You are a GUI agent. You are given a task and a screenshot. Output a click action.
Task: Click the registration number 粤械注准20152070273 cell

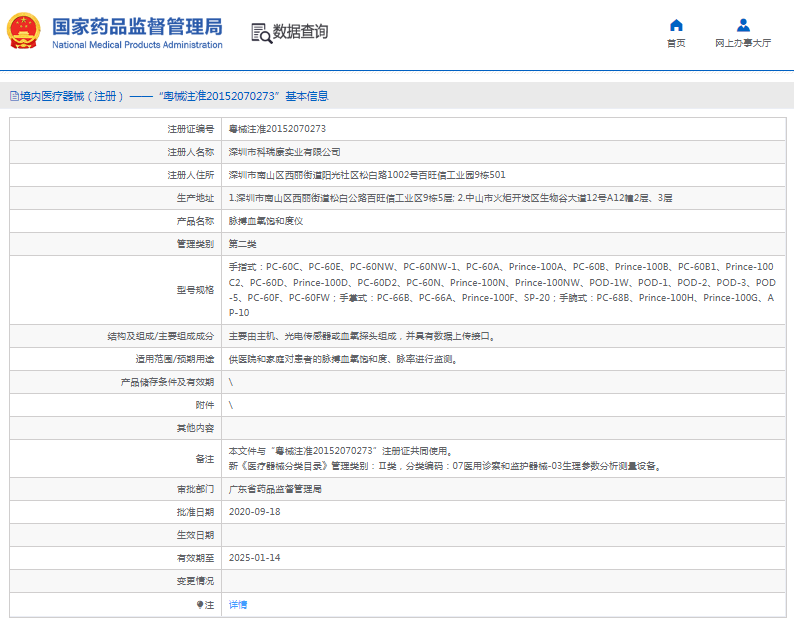[x=277, y=129]
